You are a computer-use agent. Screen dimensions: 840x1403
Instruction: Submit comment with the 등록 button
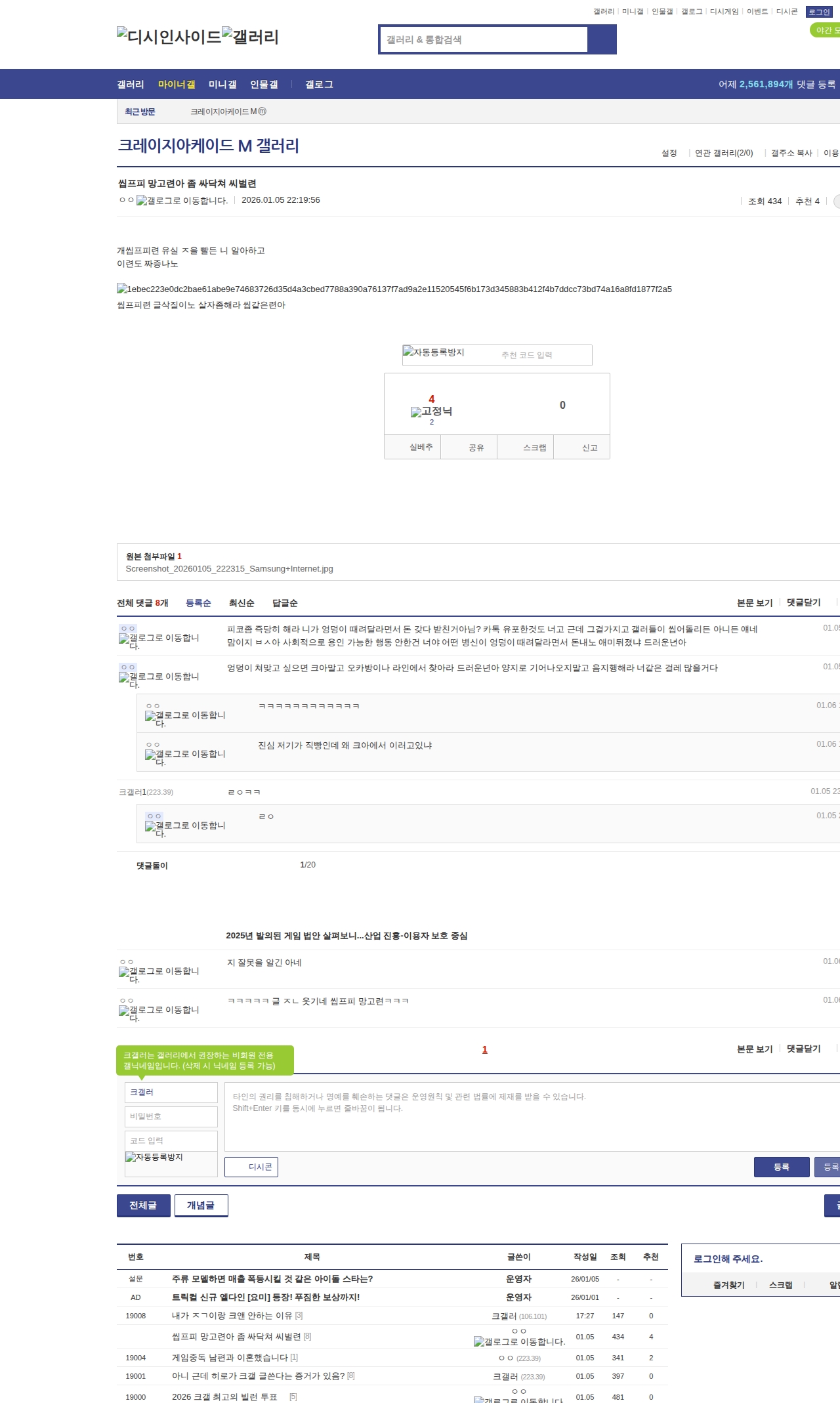click(782, 1167)
